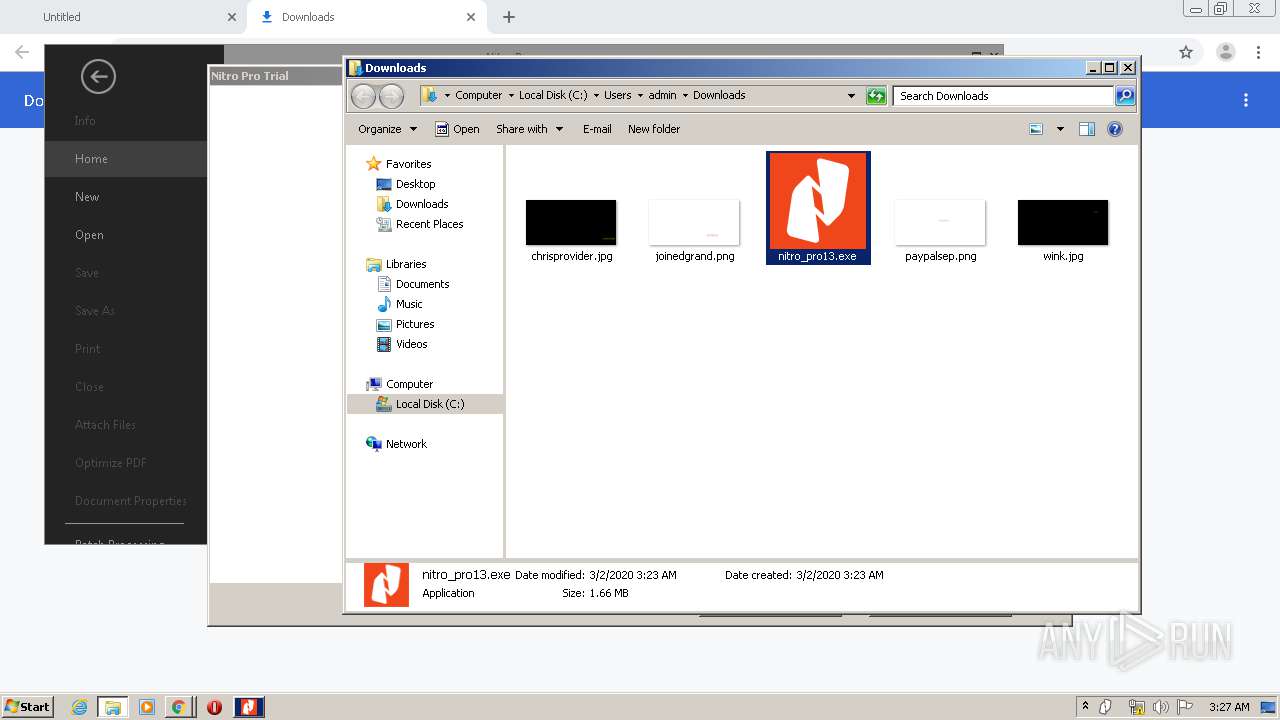This screenshot has width=1280, height=720.
Task: Click in the Search Downloads field
Action: click(1003, 96)
